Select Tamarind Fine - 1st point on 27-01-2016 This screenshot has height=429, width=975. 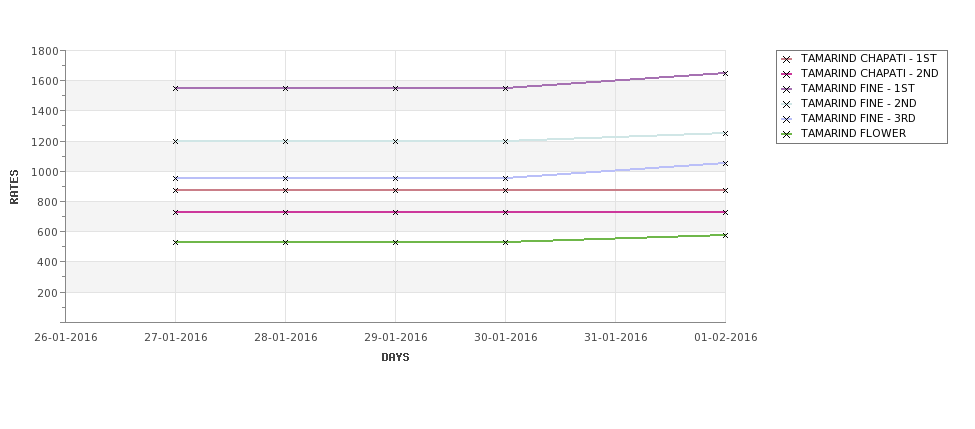[175, 88]
